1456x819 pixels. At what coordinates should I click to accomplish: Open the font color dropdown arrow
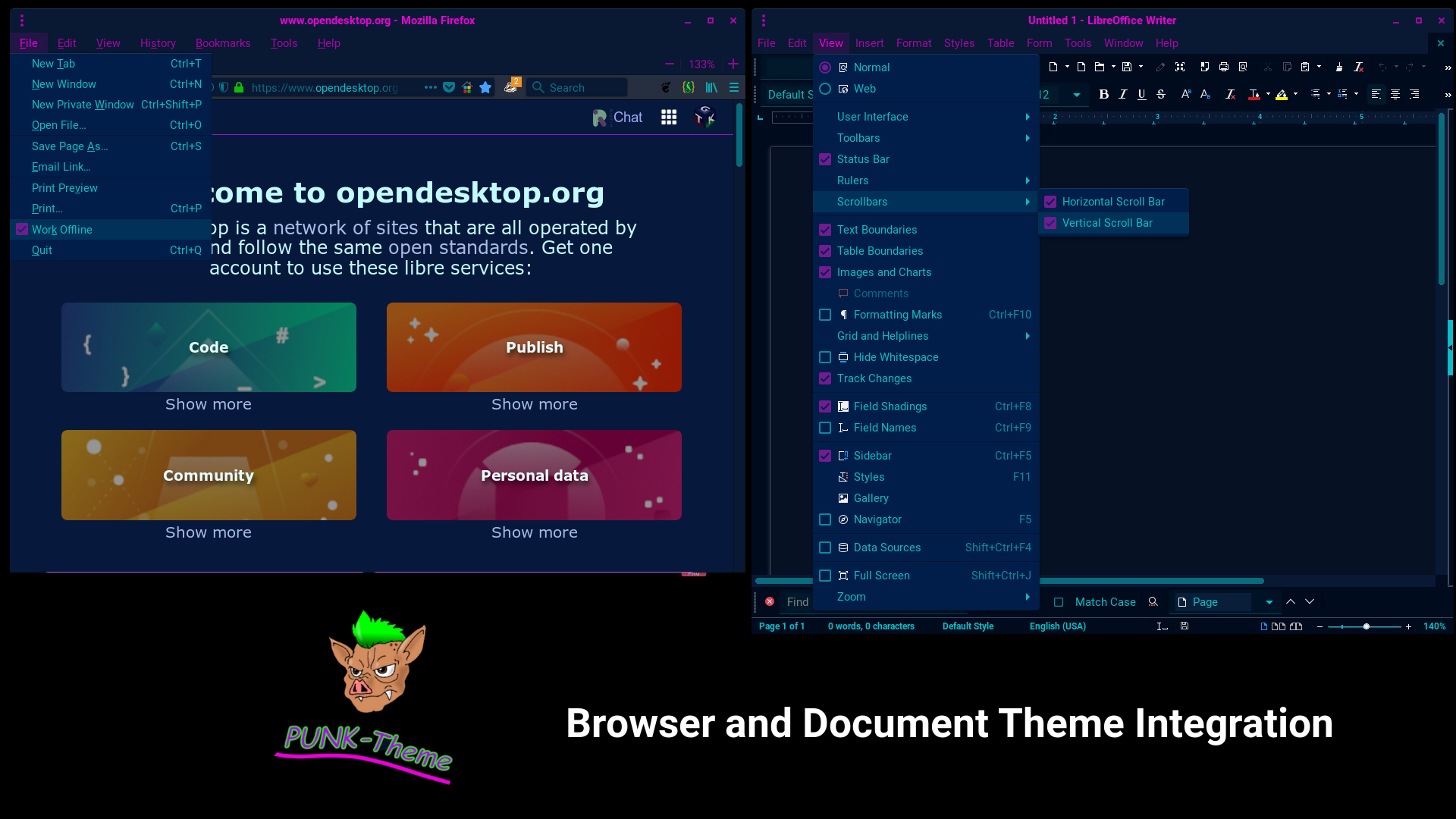point(1268,94)
